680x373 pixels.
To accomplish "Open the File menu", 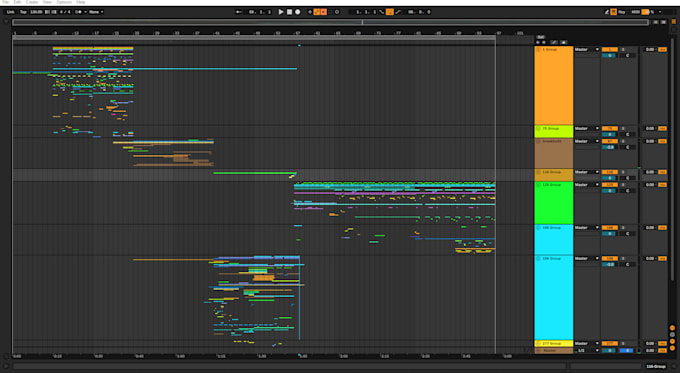I will pos(6,2).
